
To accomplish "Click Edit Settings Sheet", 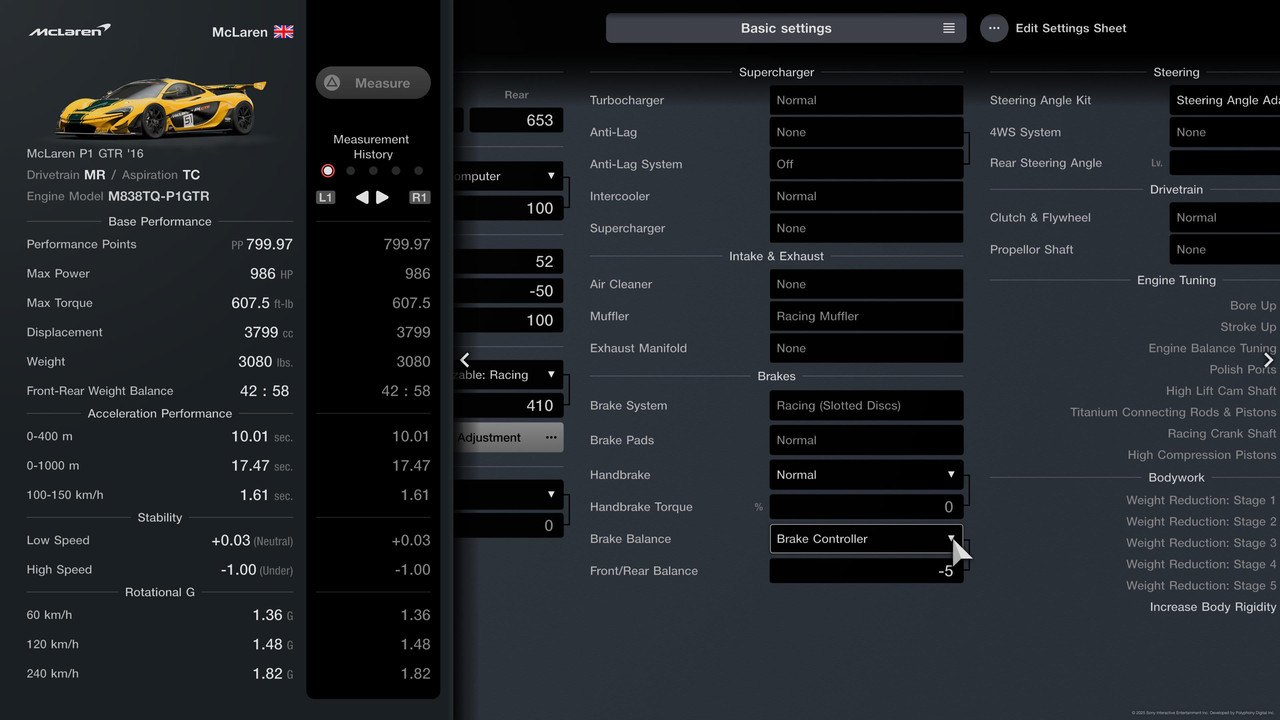I will [x=1071, y=28].
